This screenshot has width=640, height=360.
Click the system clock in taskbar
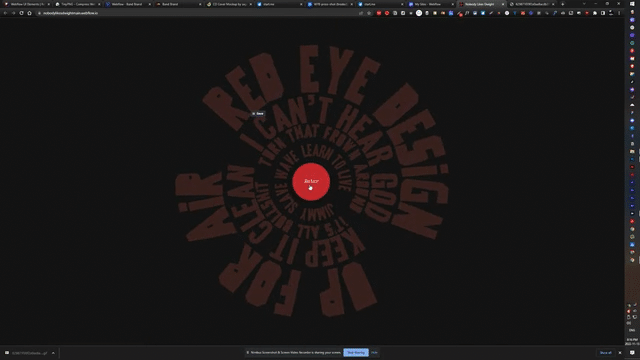(x=632, y=342)
